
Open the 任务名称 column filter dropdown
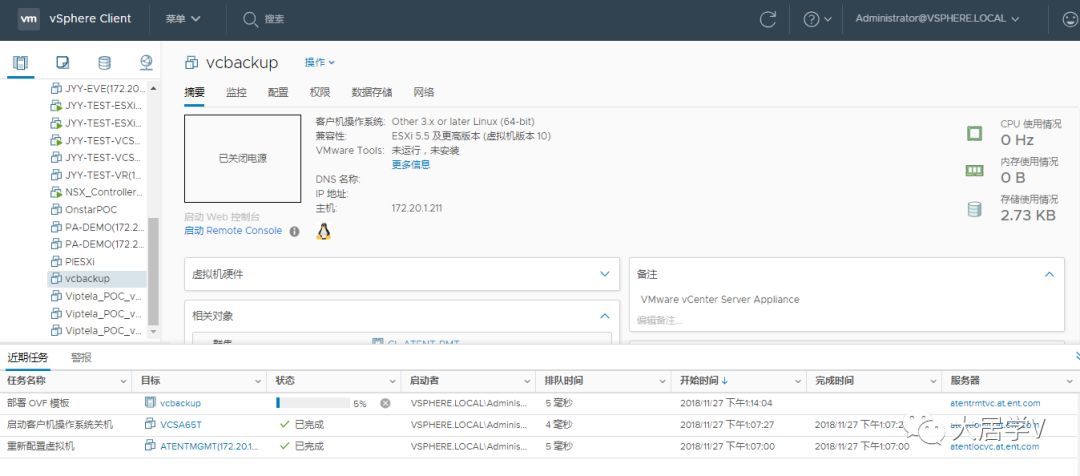point(124,381)
